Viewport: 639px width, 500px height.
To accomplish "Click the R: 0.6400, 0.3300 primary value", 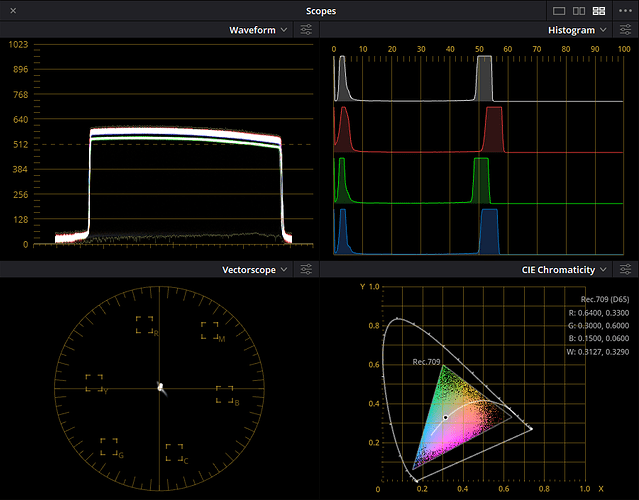I will [x=599, y=313].
